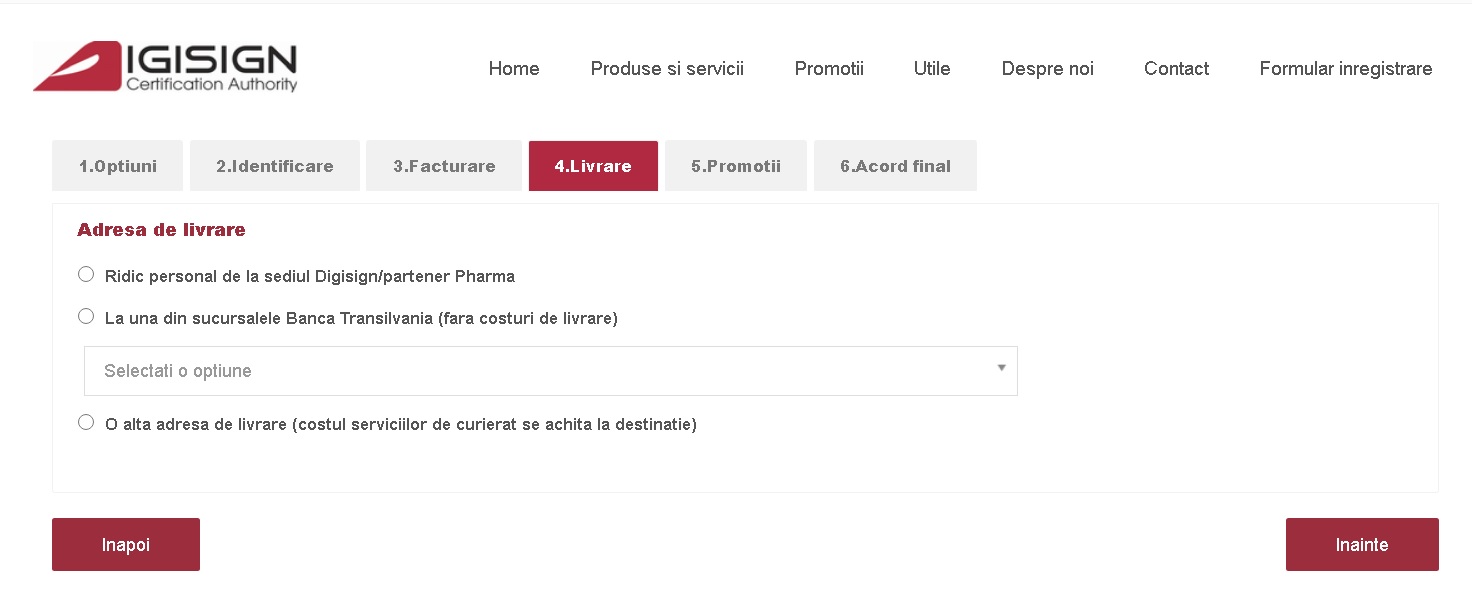The image size is (1472, 611).
Task: Open Produse si servicii menu
Action: [667, 69]
